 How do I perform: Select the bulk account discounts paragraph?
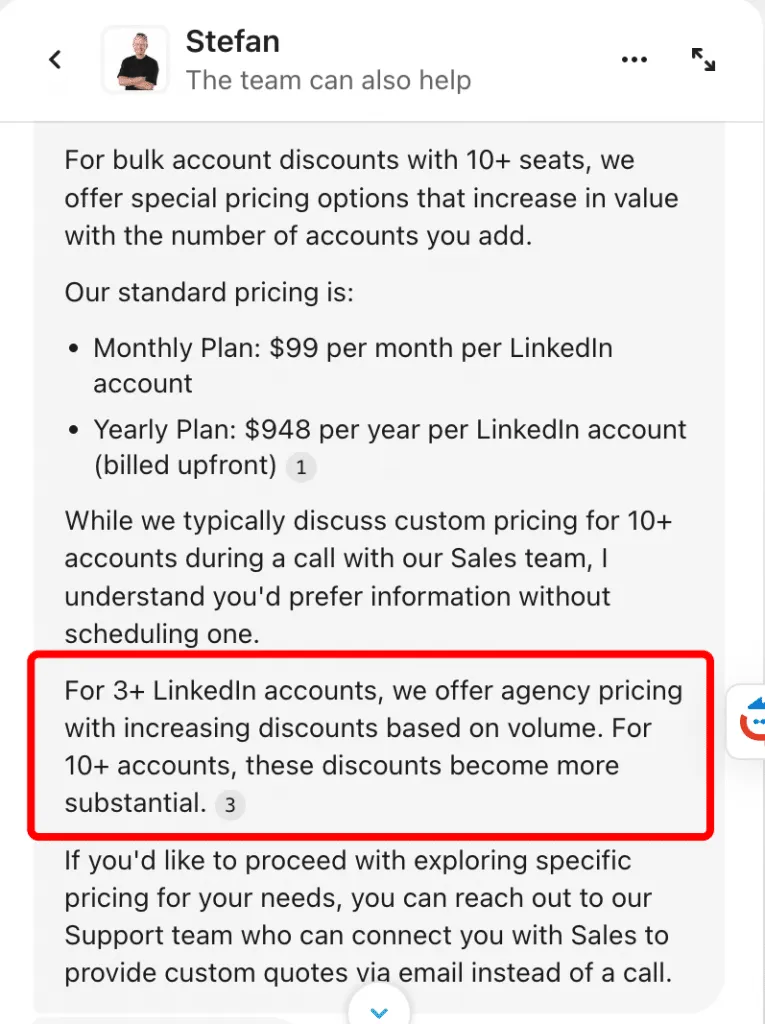tap(371, 198)
